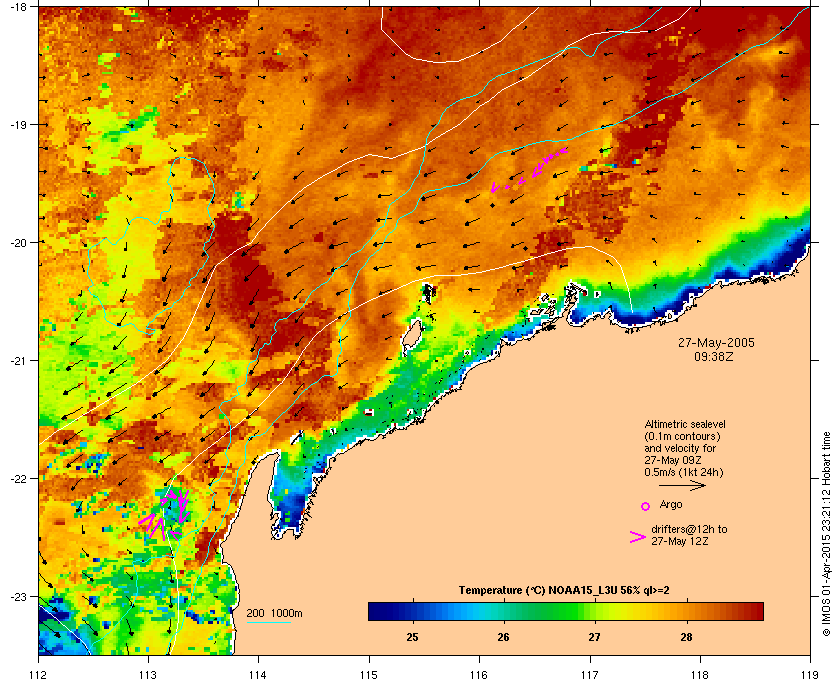Viewport: 840px width, 680px height.
Task: Click the latitude axis label -20
Action: (x=19, y=243)
